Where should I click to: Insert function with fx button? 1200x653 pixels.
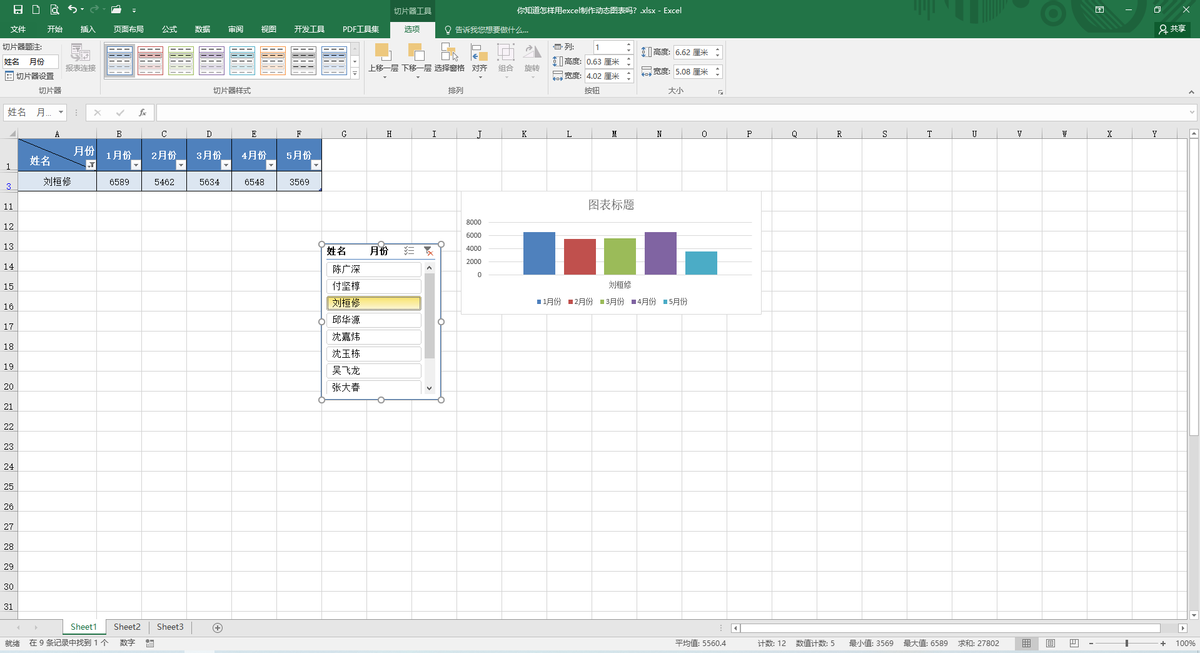[142, 113]
